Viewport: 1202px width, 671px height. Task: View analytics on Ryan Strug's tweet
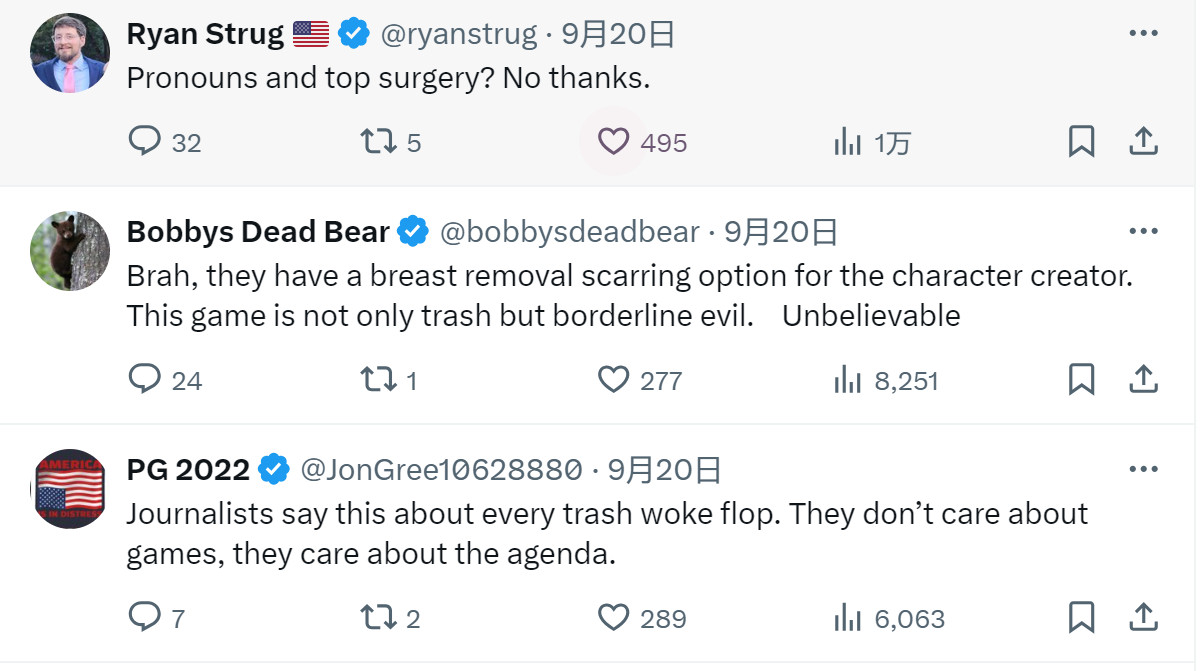[x=848, y=142]
